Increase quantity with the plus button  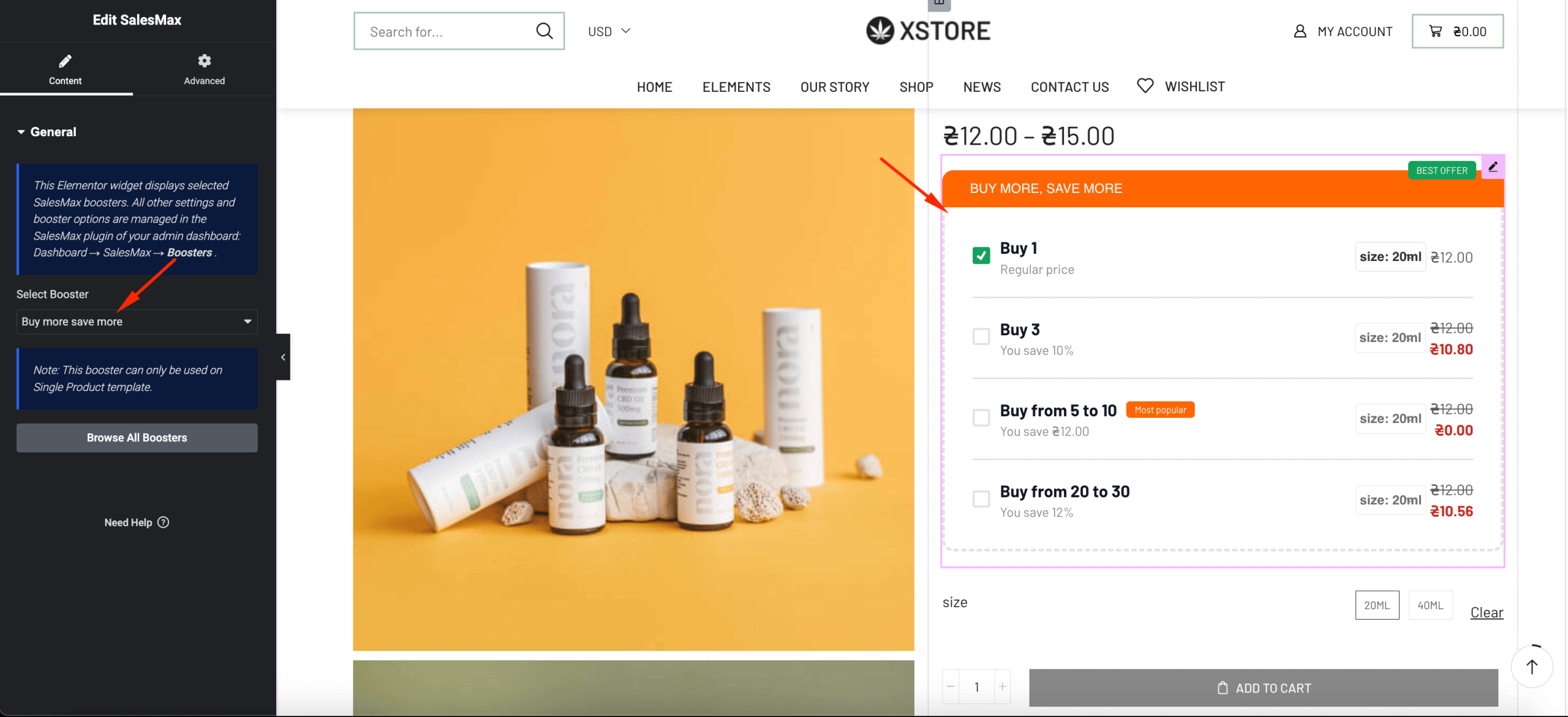pyautogui.click(x=1002, y=687)
